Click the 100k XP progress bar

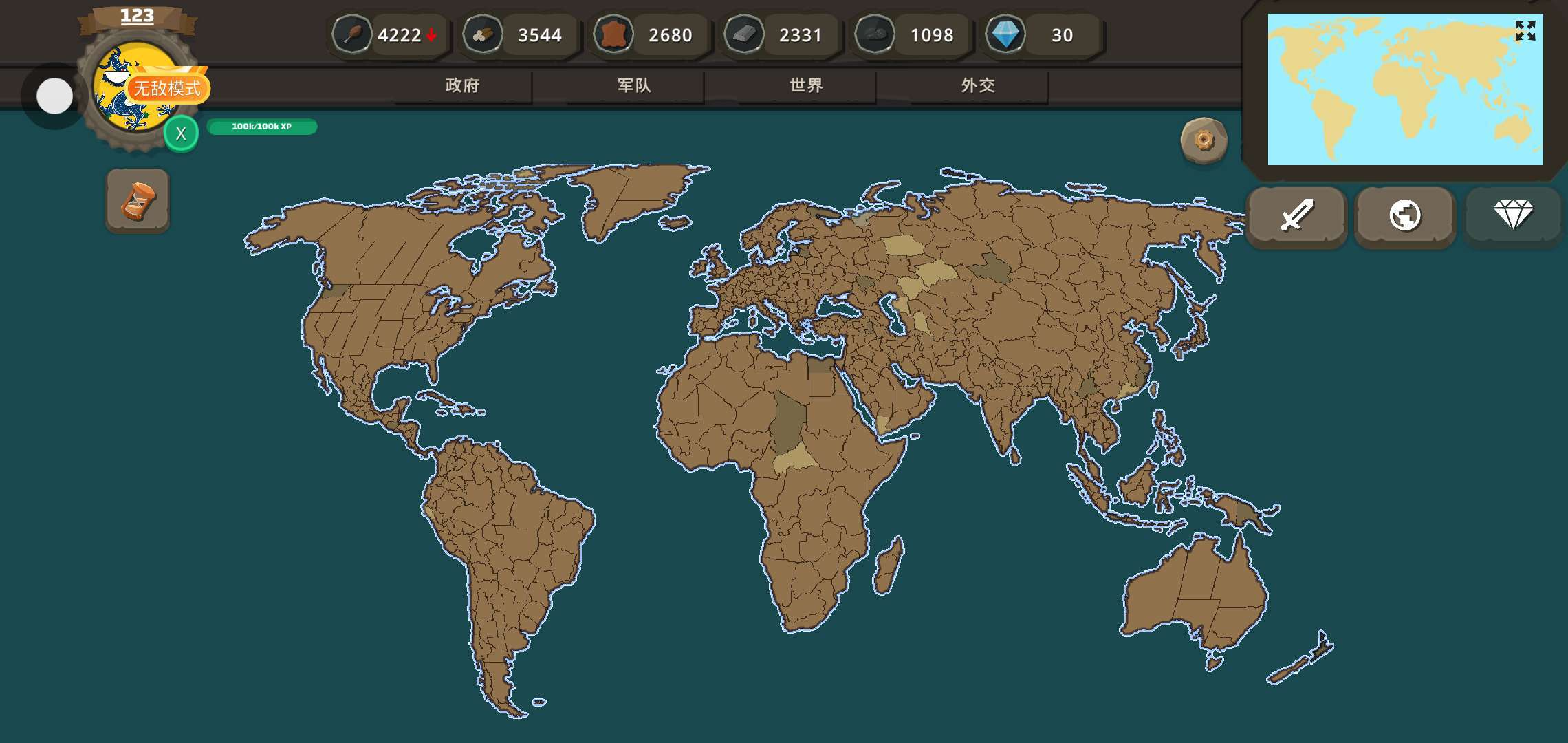click(x=261, y=127)
